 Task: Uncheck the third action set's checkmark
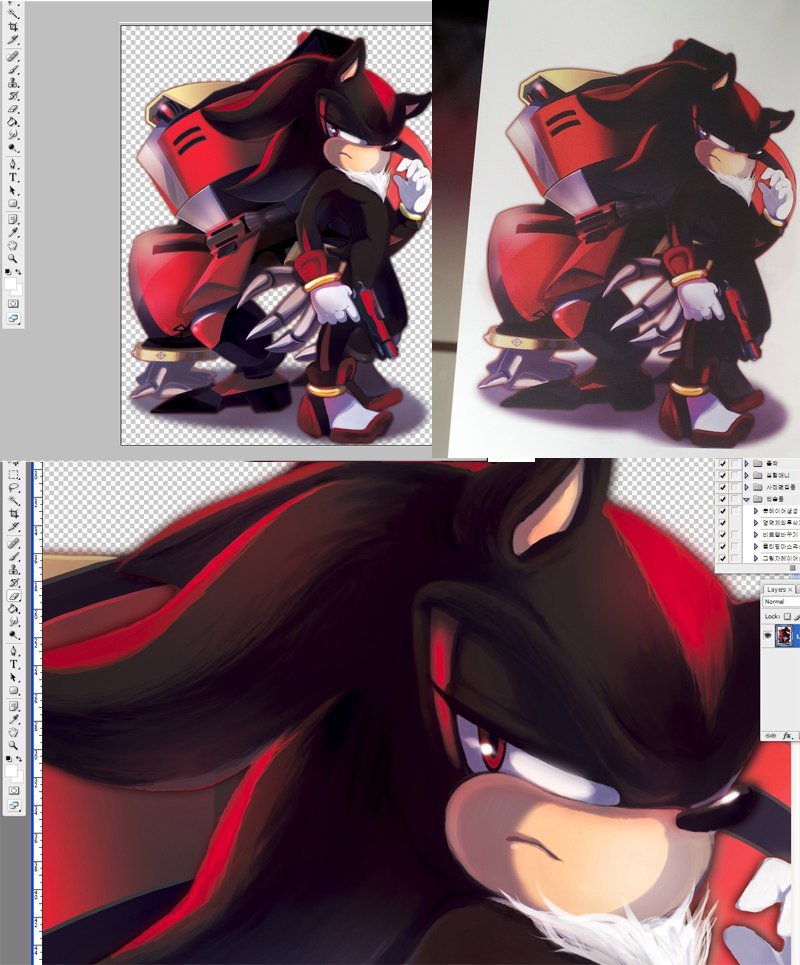pyautogui.click(x=722, y=487)
